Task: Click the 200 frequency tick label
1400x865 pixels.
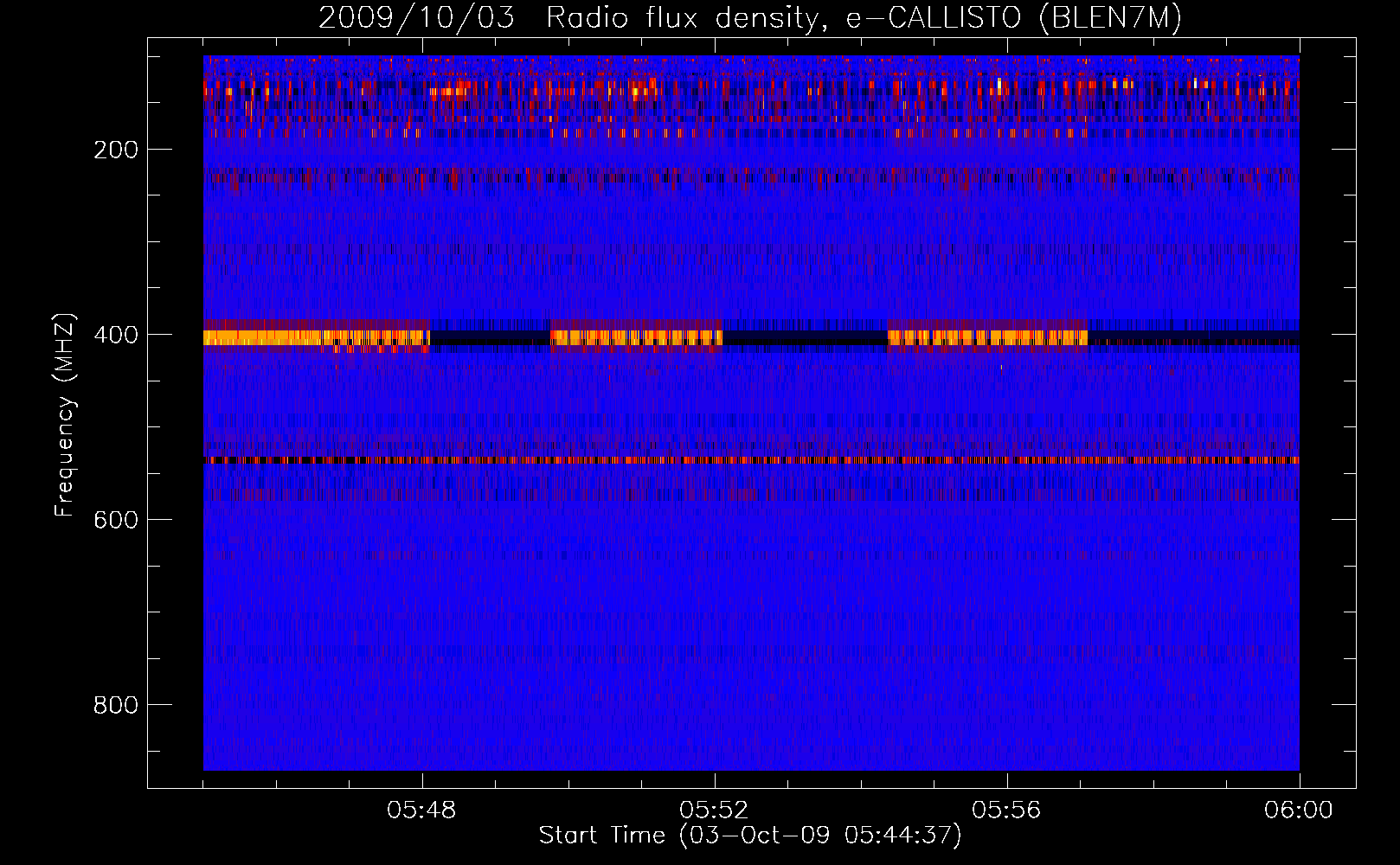Action: tap(116, 150)
